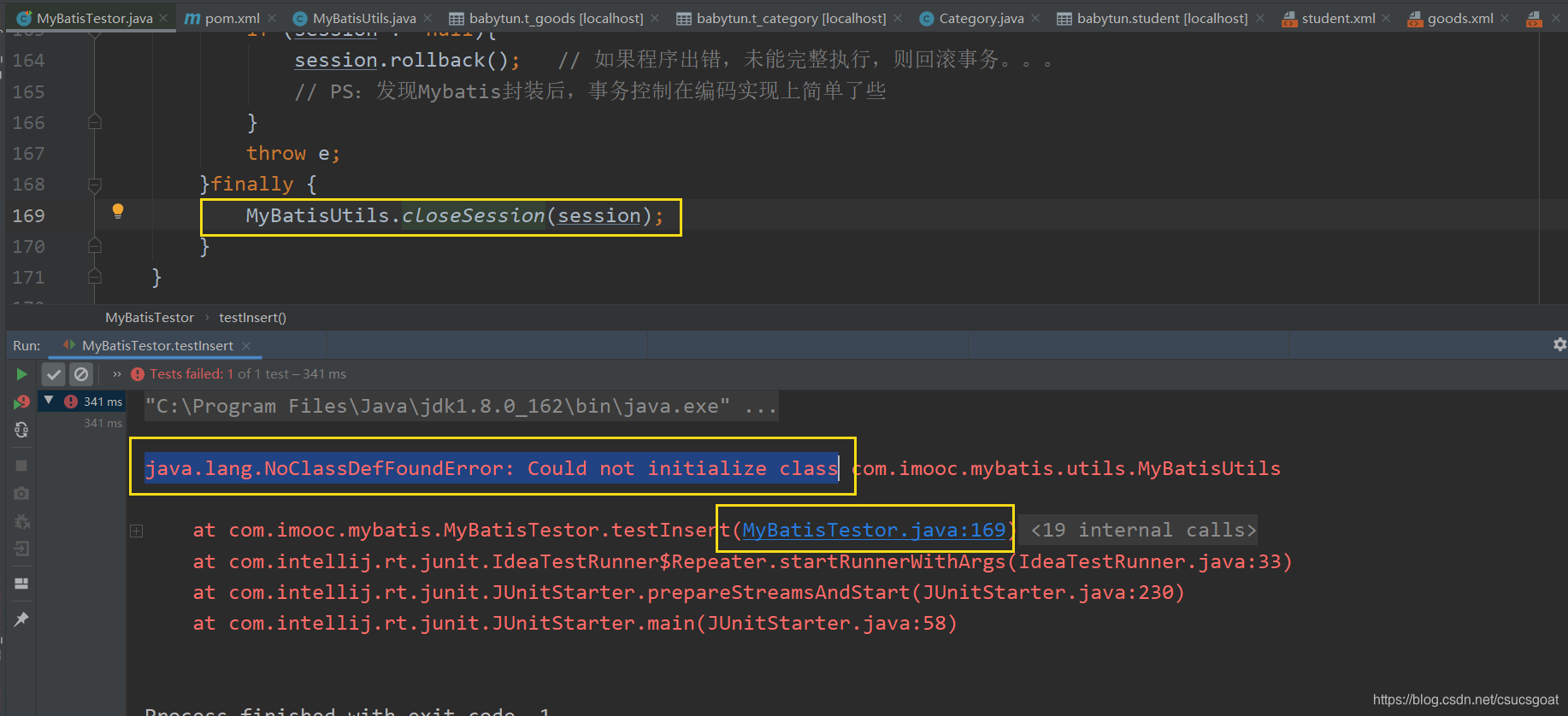1568x716 pixels.
Task: Click the Dump Threads camera icon
Action: tap(21, 493)
